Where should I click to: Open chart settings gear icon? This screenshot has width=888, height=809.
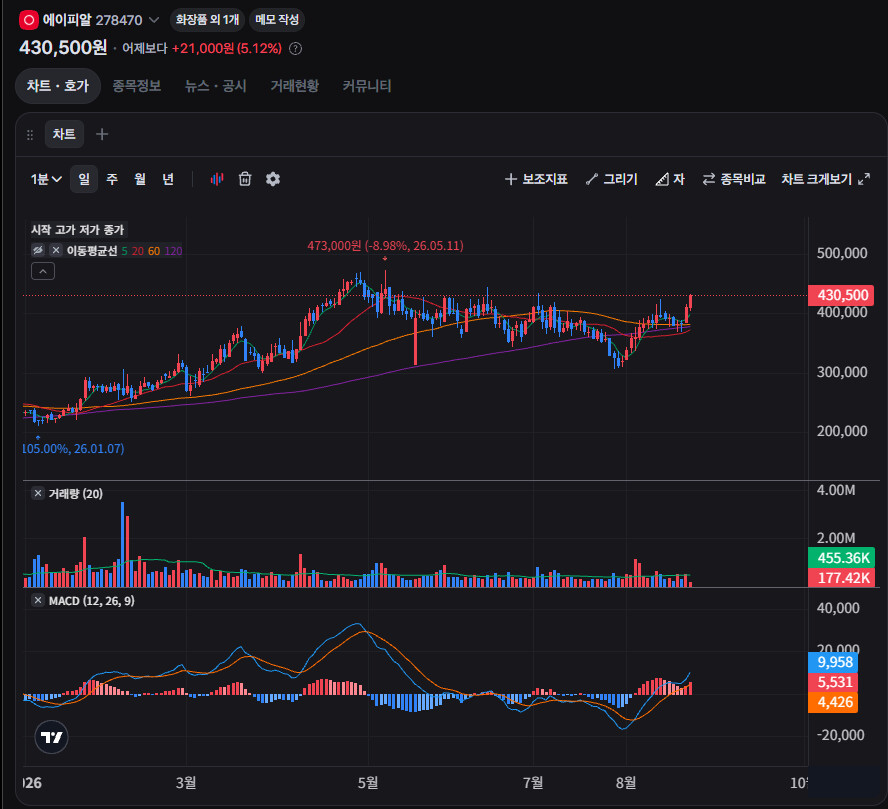[x=273, y=179]
